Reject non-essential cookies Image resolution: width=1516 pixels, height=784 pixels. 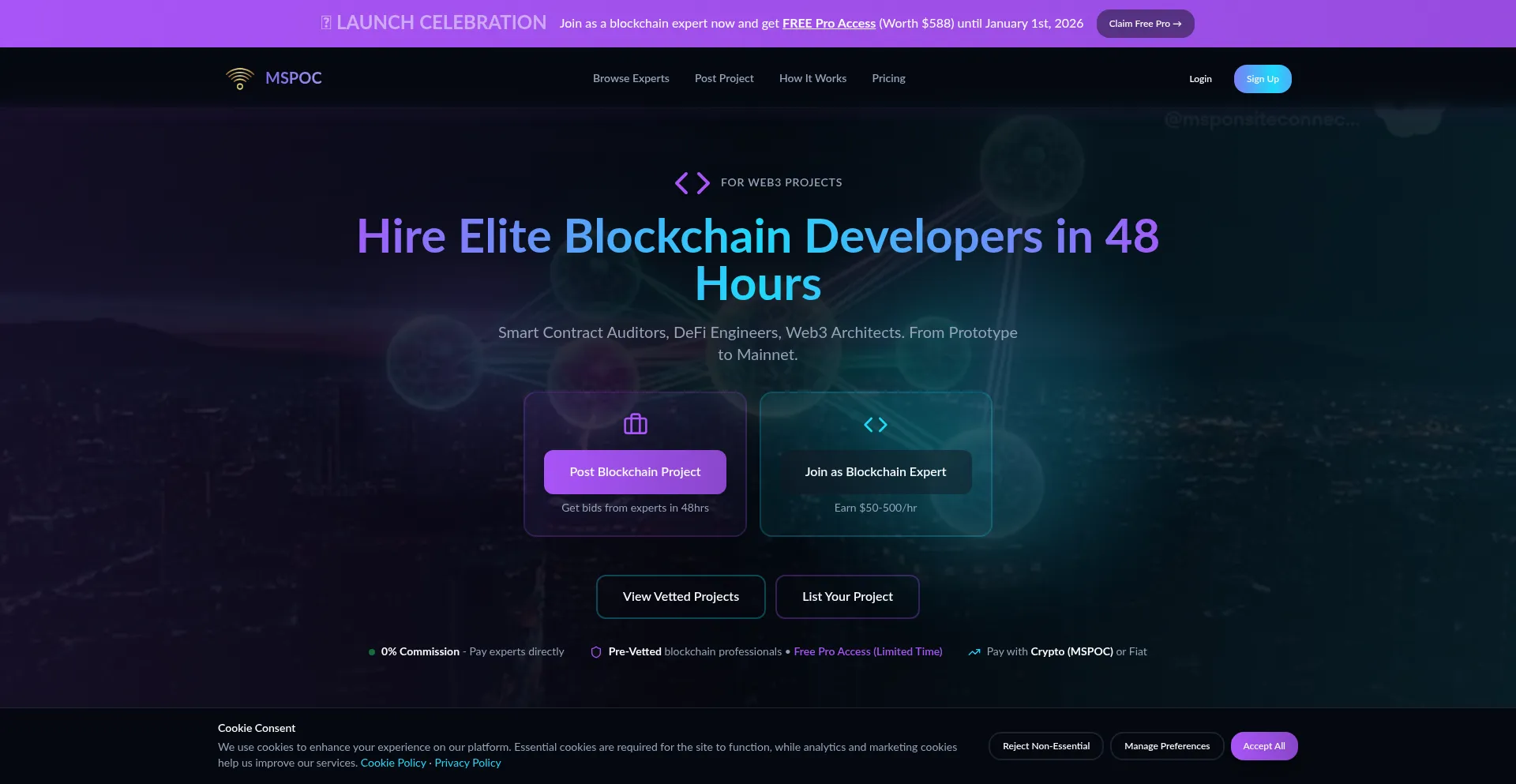click(1046, 746)
